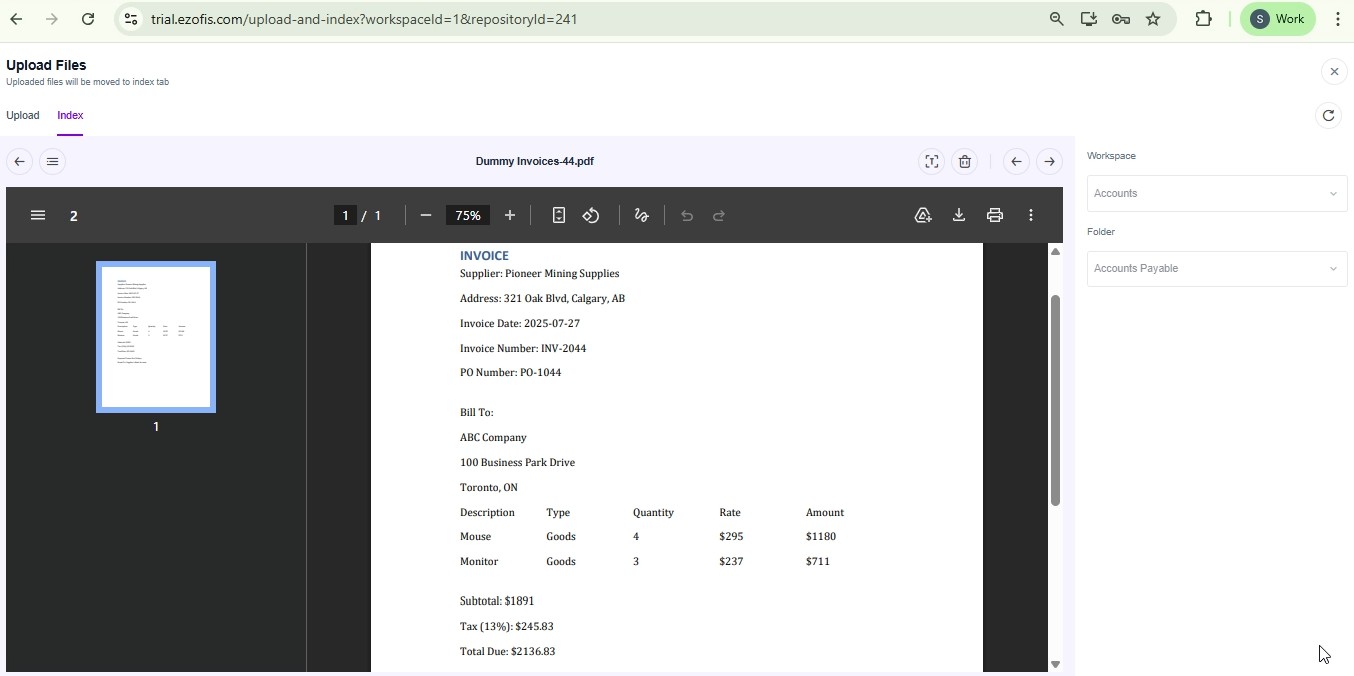Save PDF to Google Drive
This screenshot has height=676, width=1354.
click(923, 216)
